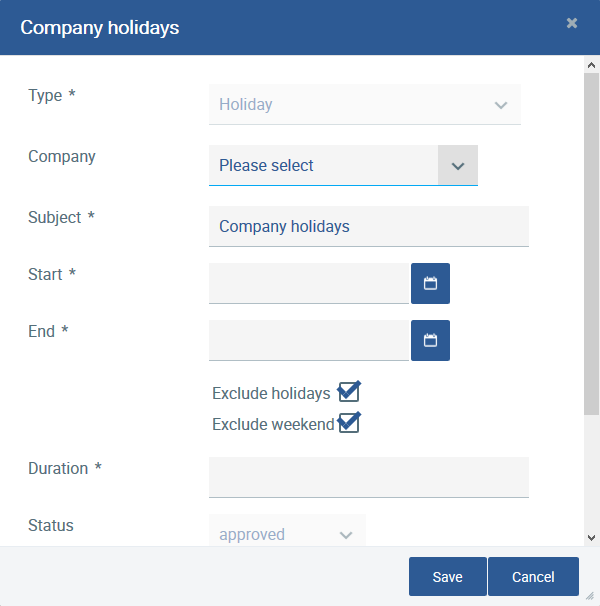Uncheck the Exclude holidays checkbox

click(348, 392)
